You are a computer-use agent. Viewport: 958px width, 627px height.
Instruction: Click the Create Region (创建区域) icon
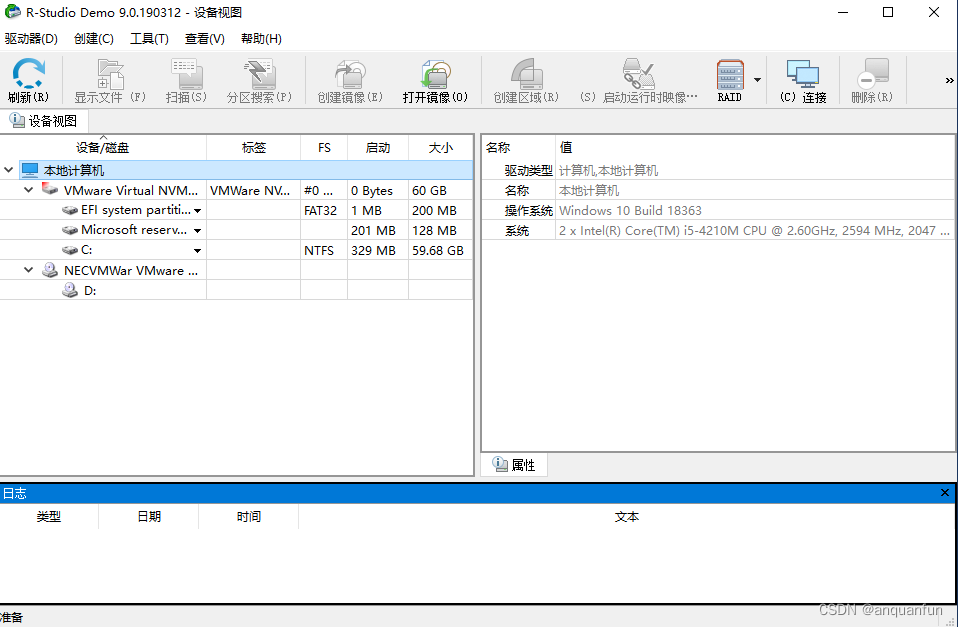pyautogui.click(x=527, y=75)
